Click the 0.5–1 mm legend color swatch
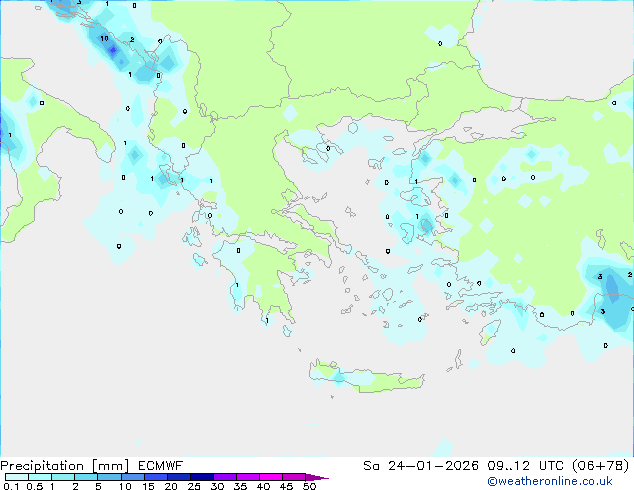The height and width of the screenshot is (490, 634). [x=40, y=477]
